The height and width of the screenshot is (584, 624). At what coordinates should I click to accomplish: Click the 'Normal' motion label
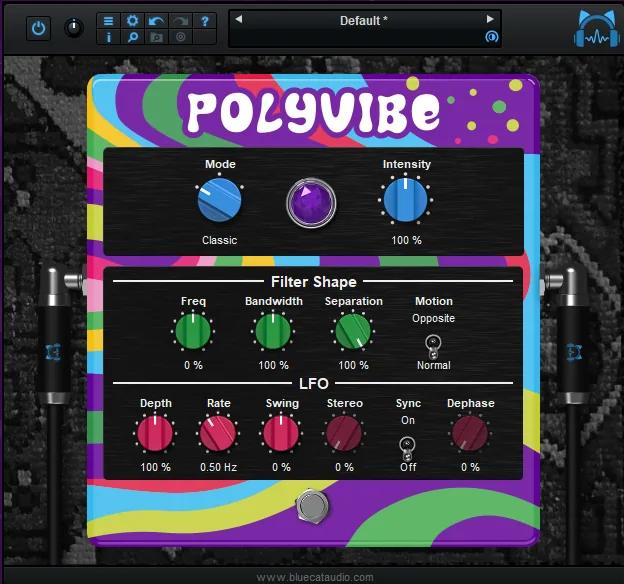[434, 365]
